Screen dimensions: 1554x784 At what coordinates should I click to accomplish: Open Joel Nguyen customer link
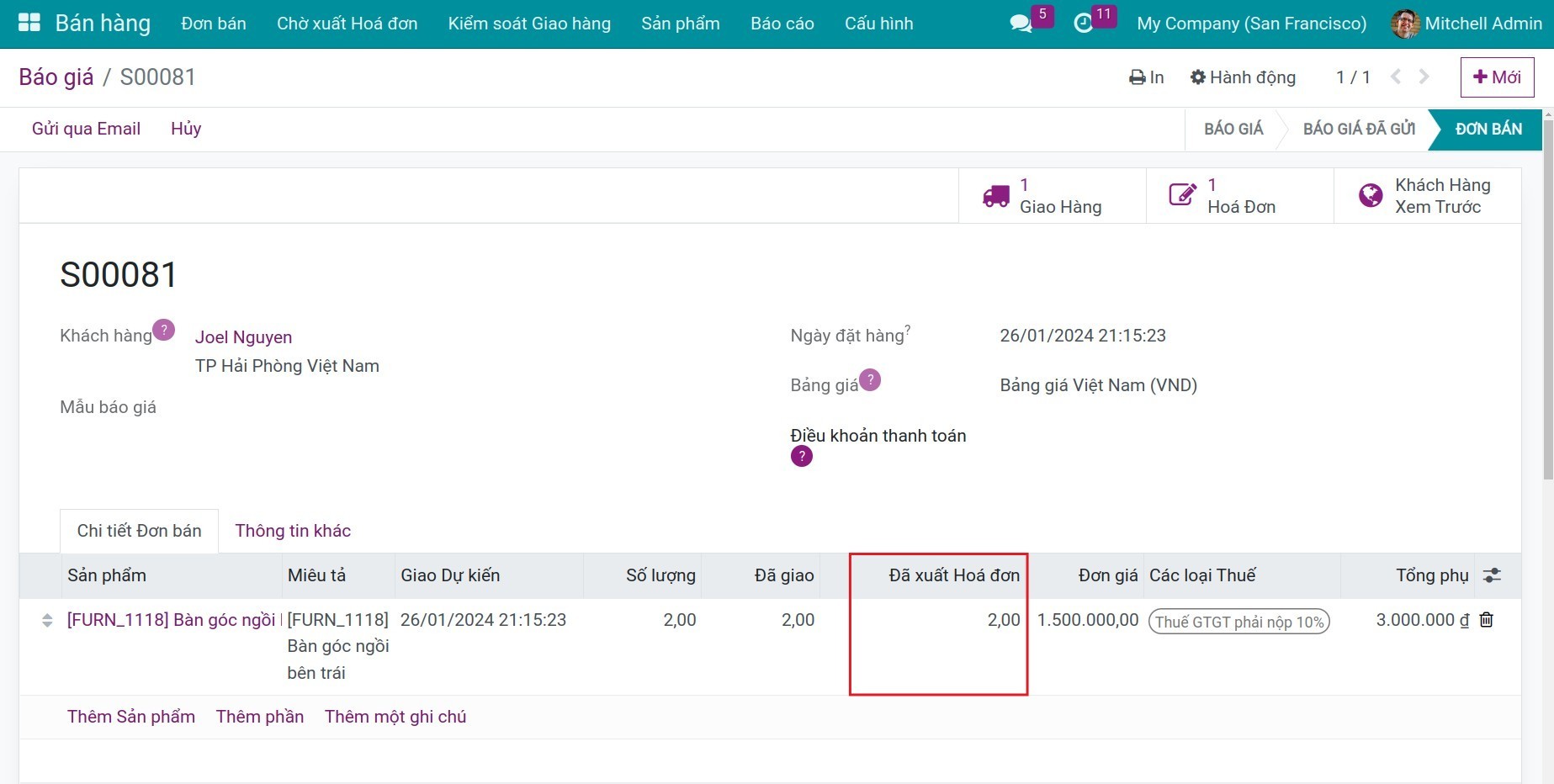[x=243, y=337]
